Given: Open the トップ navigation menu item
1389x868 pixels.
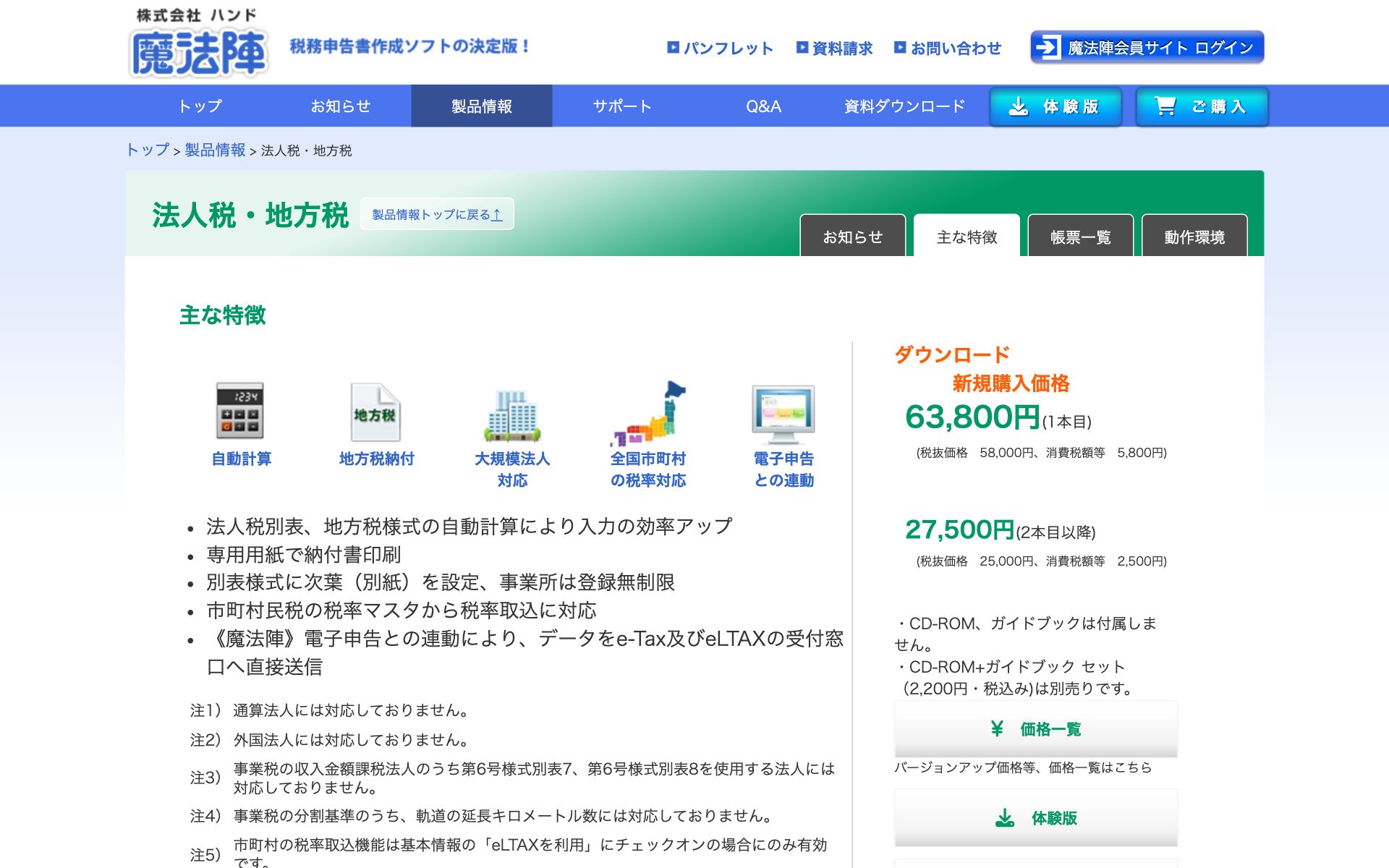Looking at the screenshot, I should (200, 106).
